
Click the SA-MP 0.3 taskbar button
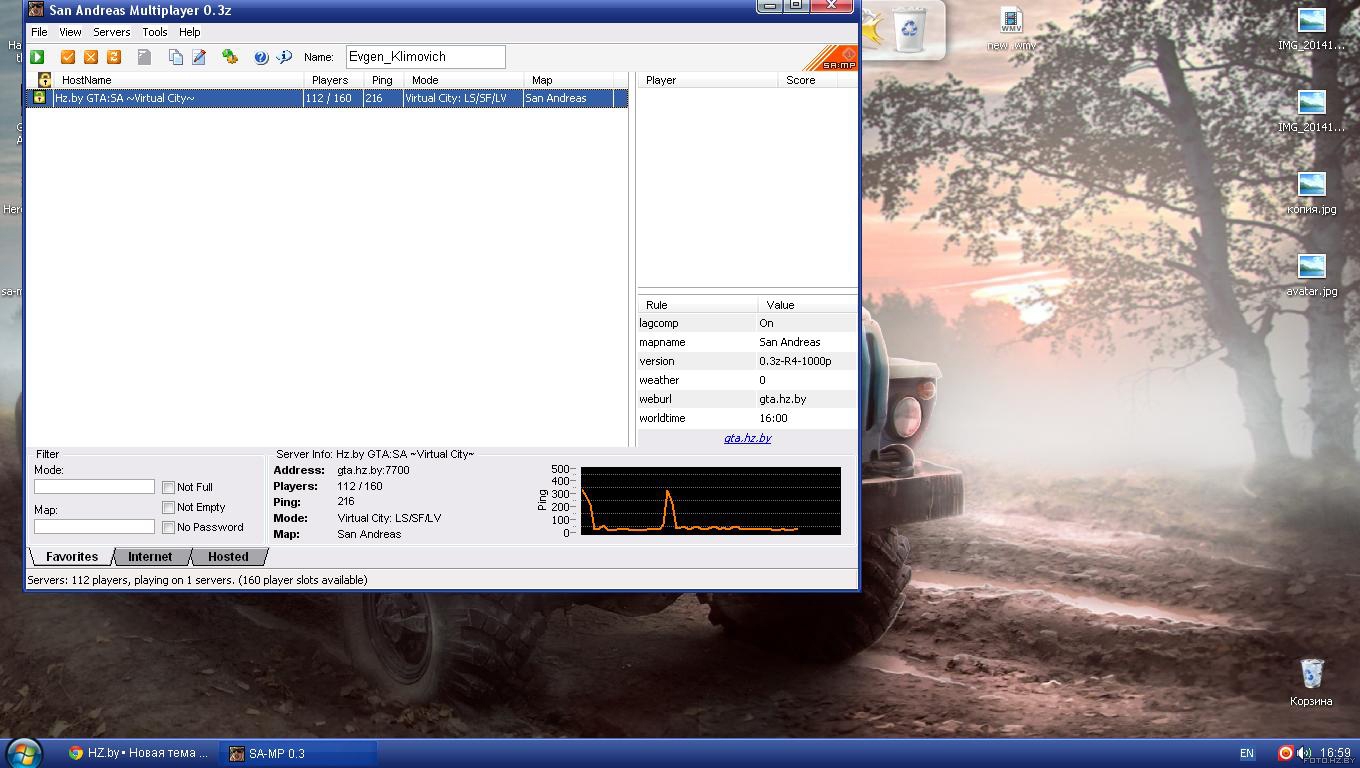(x=299, y=753)
